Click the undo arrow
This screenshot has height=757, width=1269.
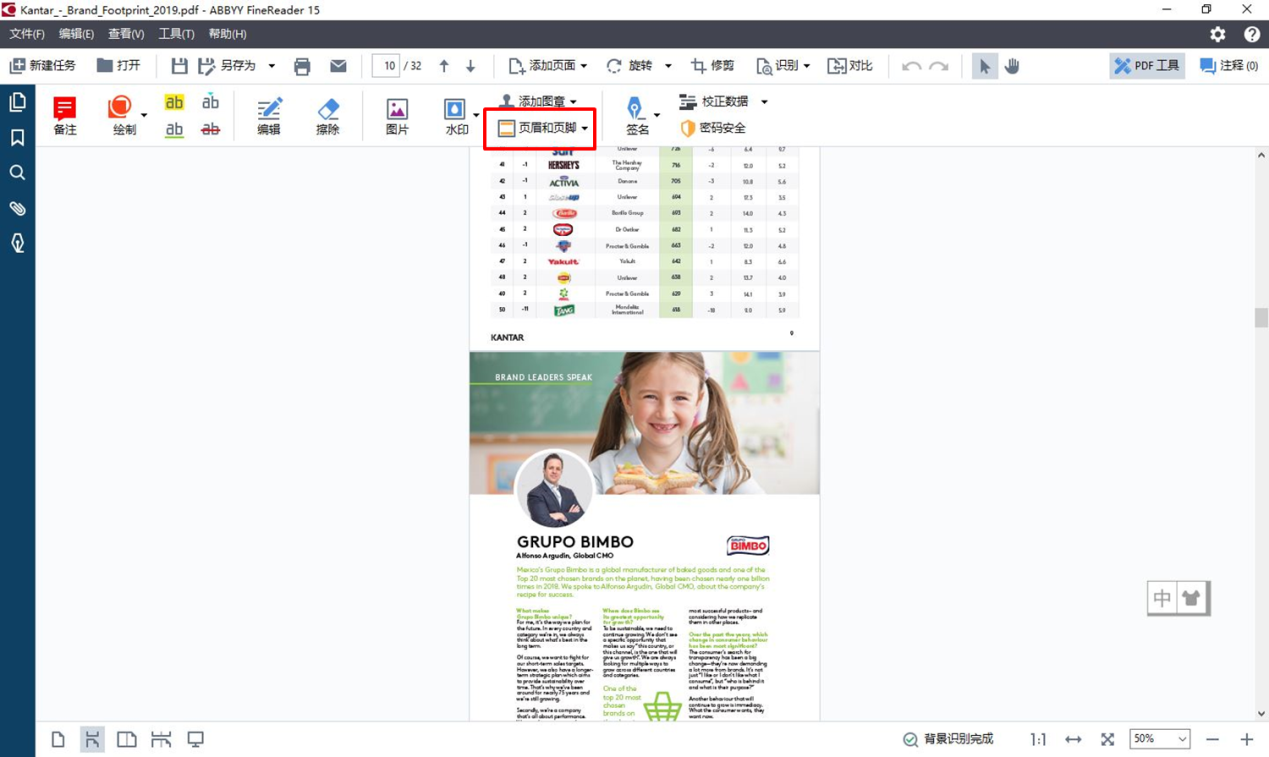coord(911,66)
